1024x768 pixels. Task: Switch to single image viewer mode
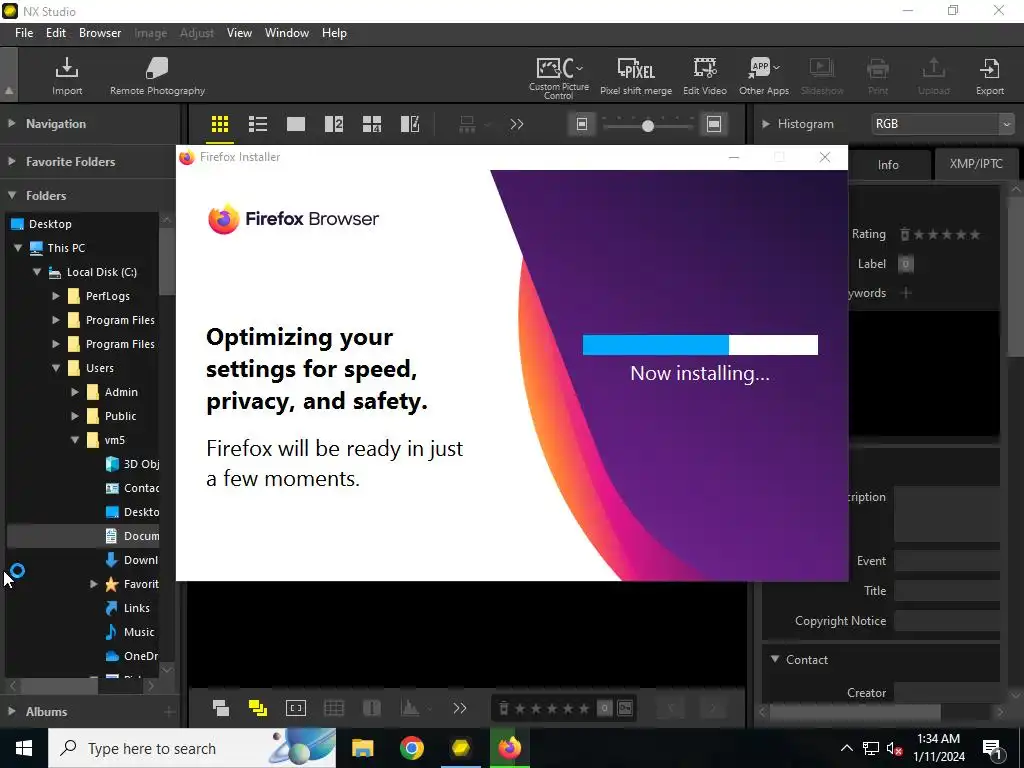(296, 123)
